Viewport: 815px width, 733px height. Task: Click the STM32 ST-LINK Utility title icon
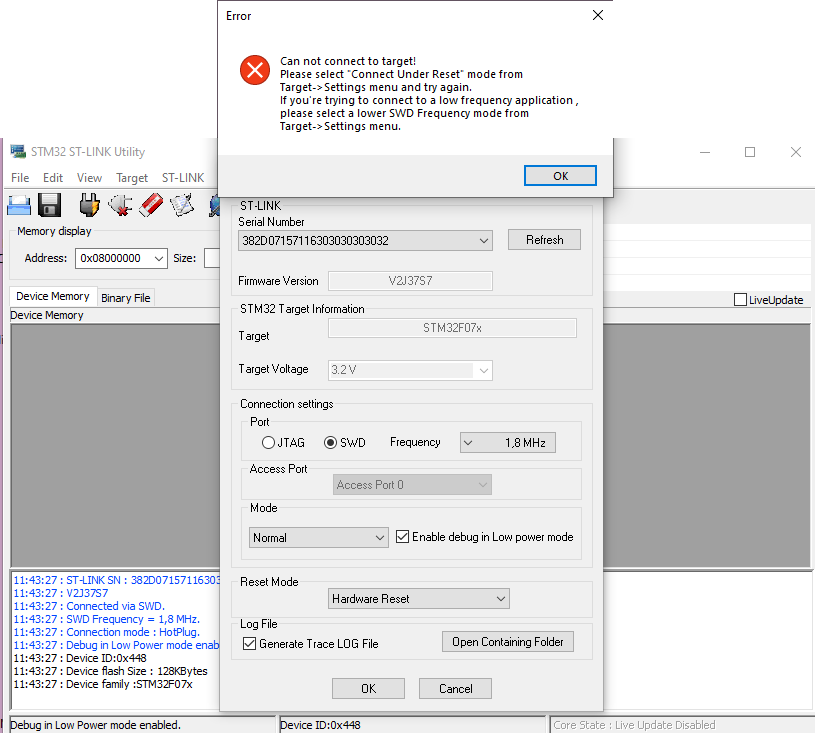[18, 151]
